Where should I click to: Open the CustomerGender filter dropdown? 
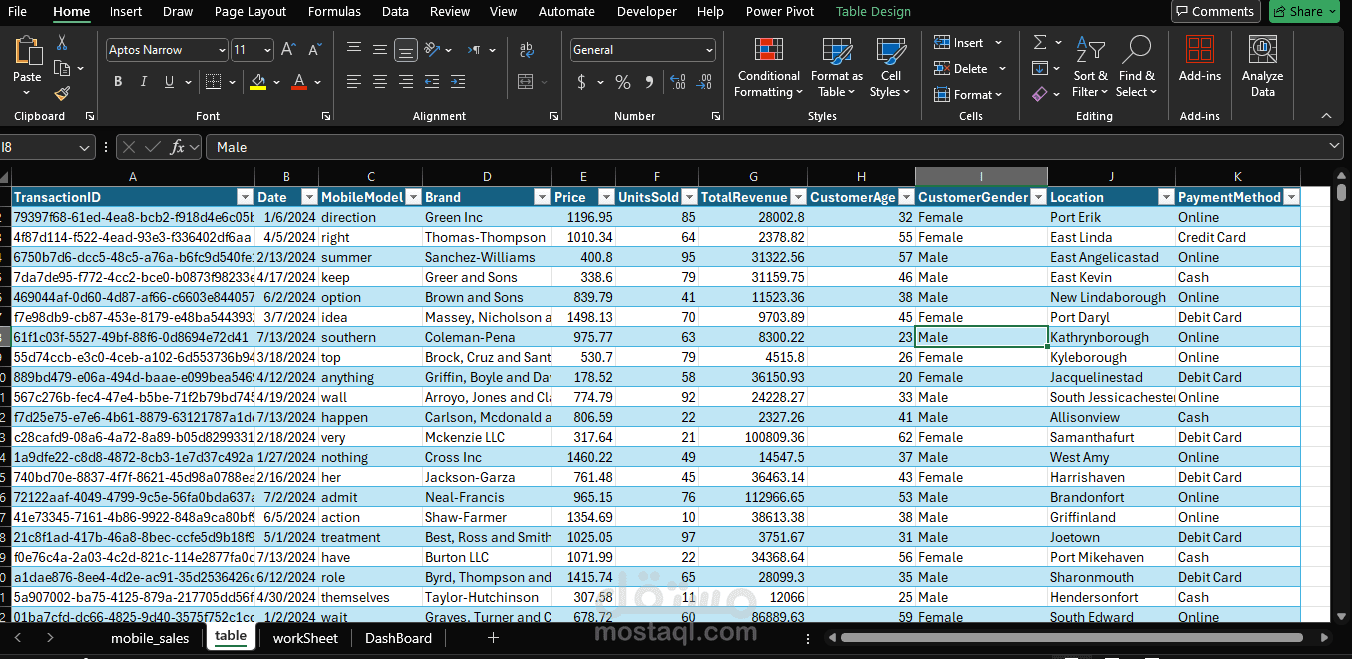[1038, 197]
